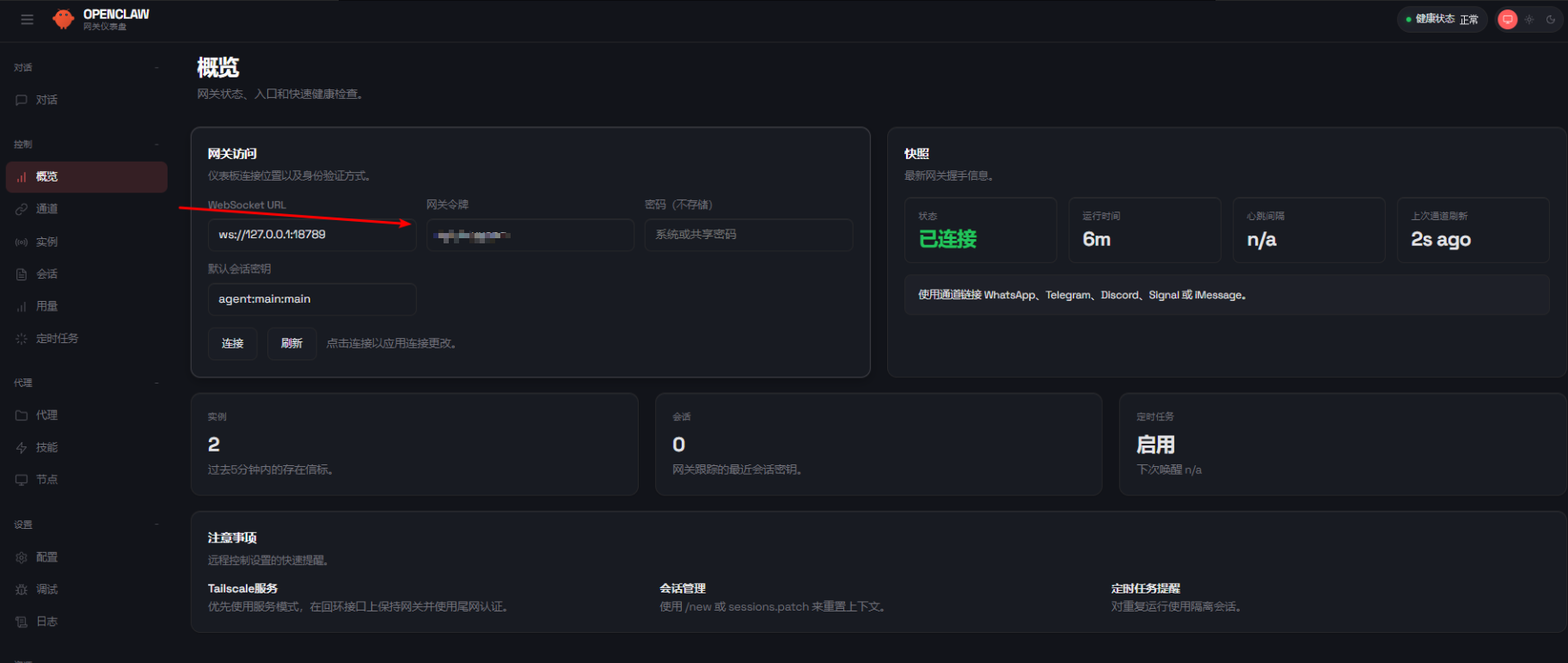1568x663 pixels.
Task: Click the 点击连接以应用连接更改 hint text
Action: (x=392, y=343)
